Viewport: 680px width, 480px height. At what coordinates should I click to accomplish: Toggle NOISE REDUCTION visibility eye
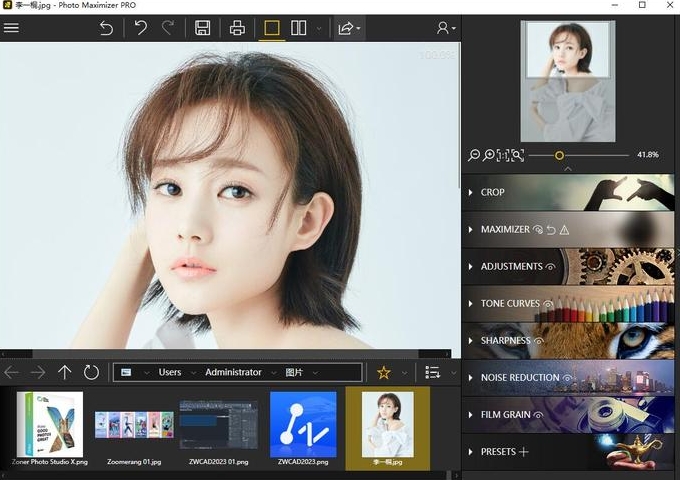coord(567,378)
